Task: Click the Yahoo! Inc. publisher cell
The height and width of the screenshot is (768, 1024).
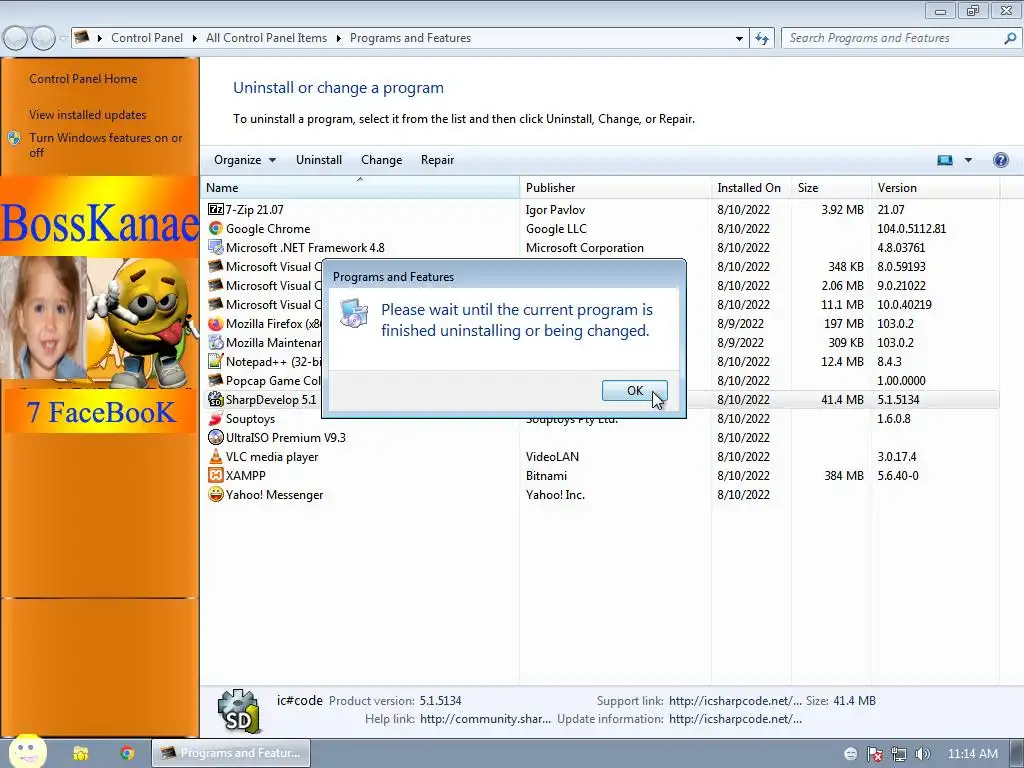Action: click(x=555, y=494)
